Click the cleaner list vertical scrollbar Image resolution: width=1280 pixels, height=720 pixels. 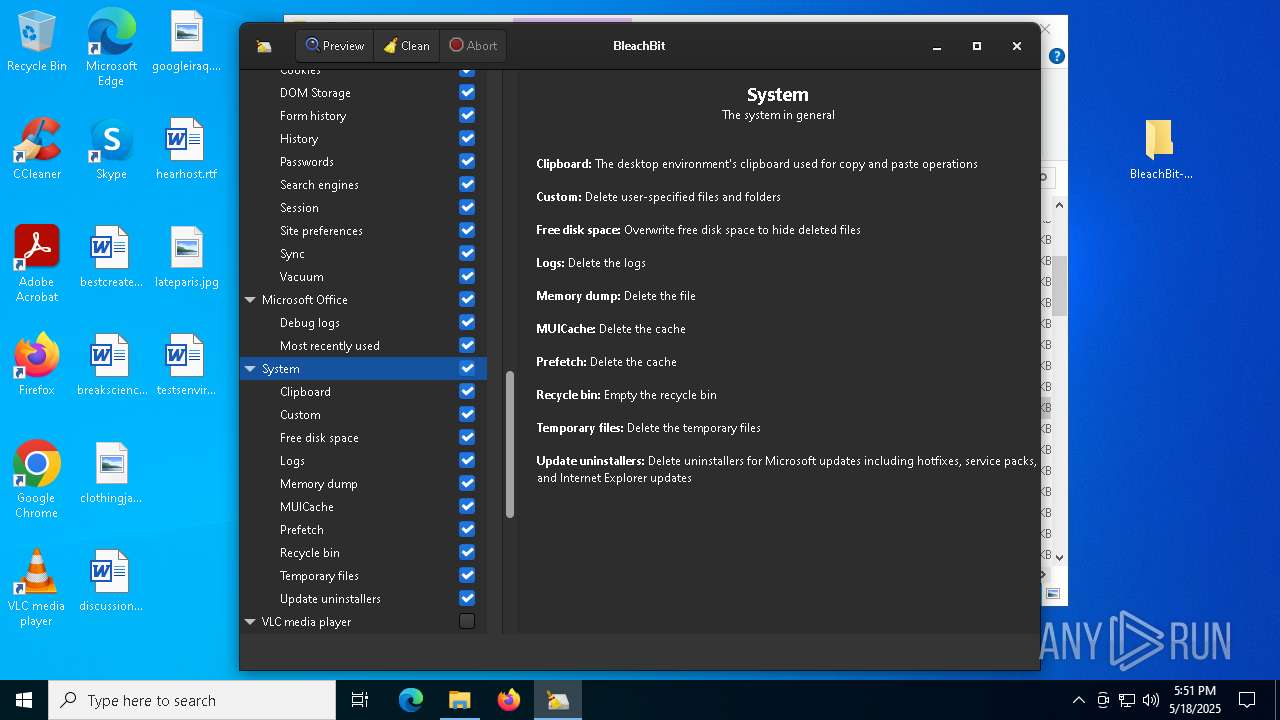tap(510, 445)
